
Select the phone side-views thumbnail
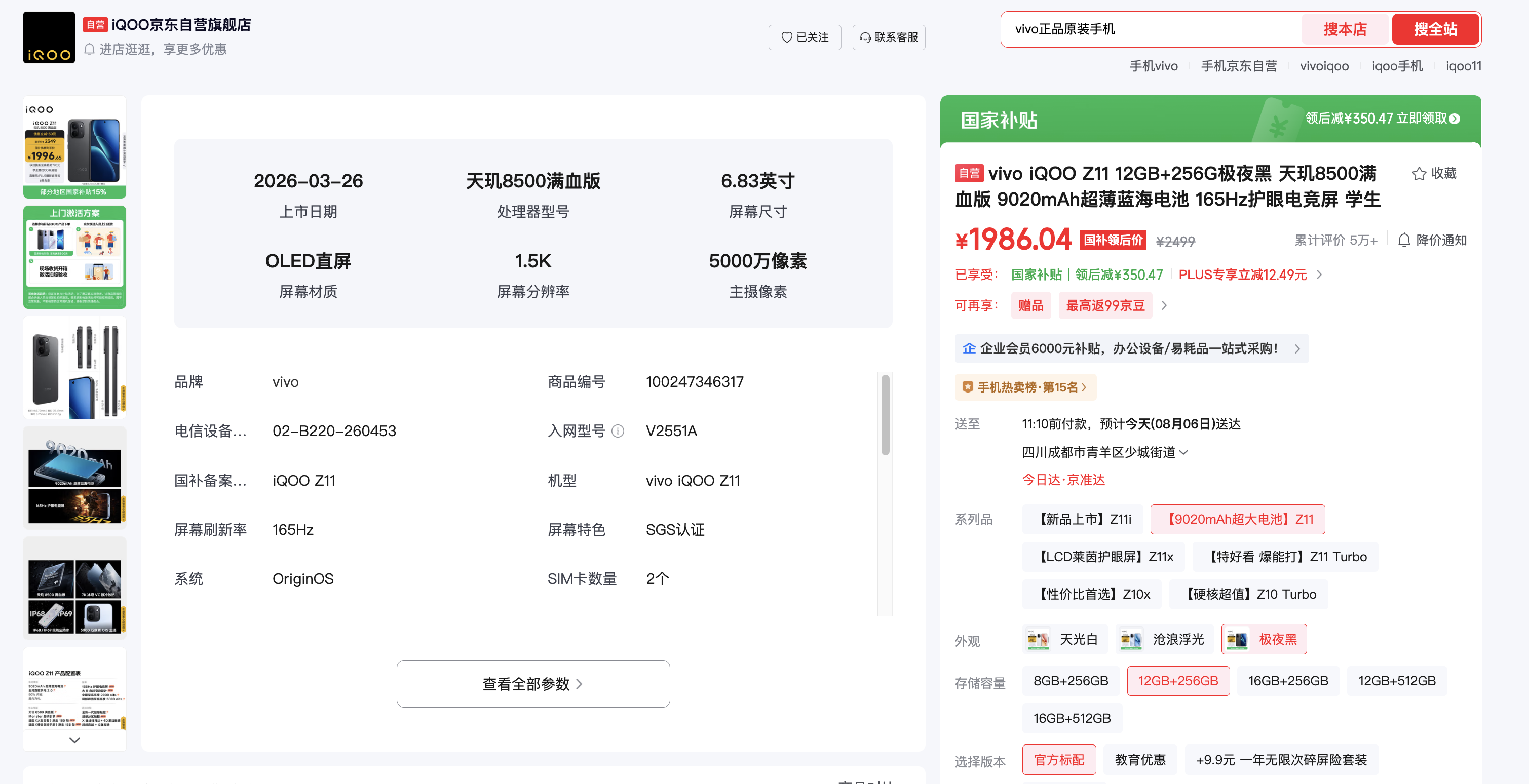tap(75, 367)
